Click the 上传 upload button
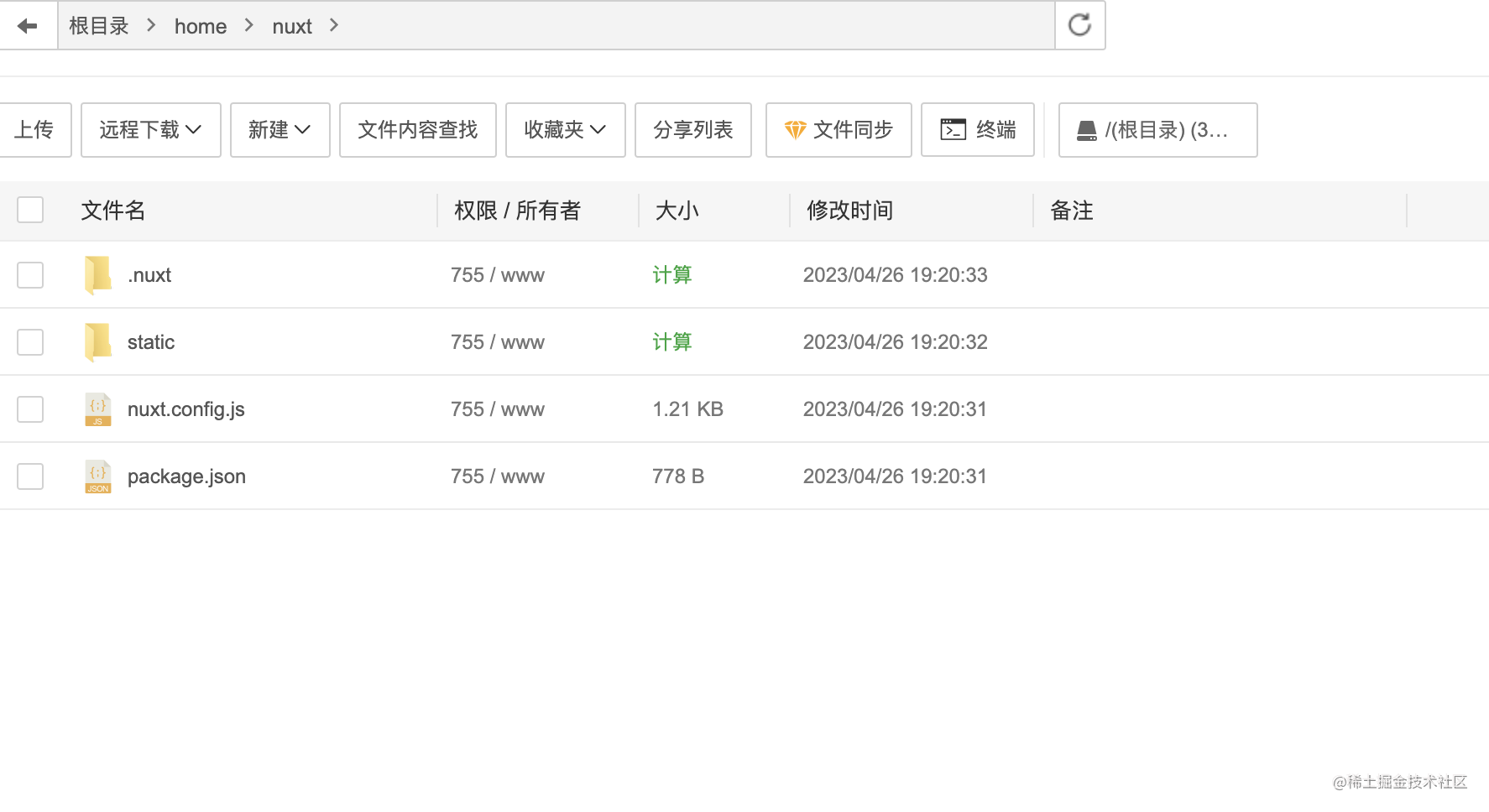The width and height of the screenshot is (1489, 812). [x=35, y=130]
